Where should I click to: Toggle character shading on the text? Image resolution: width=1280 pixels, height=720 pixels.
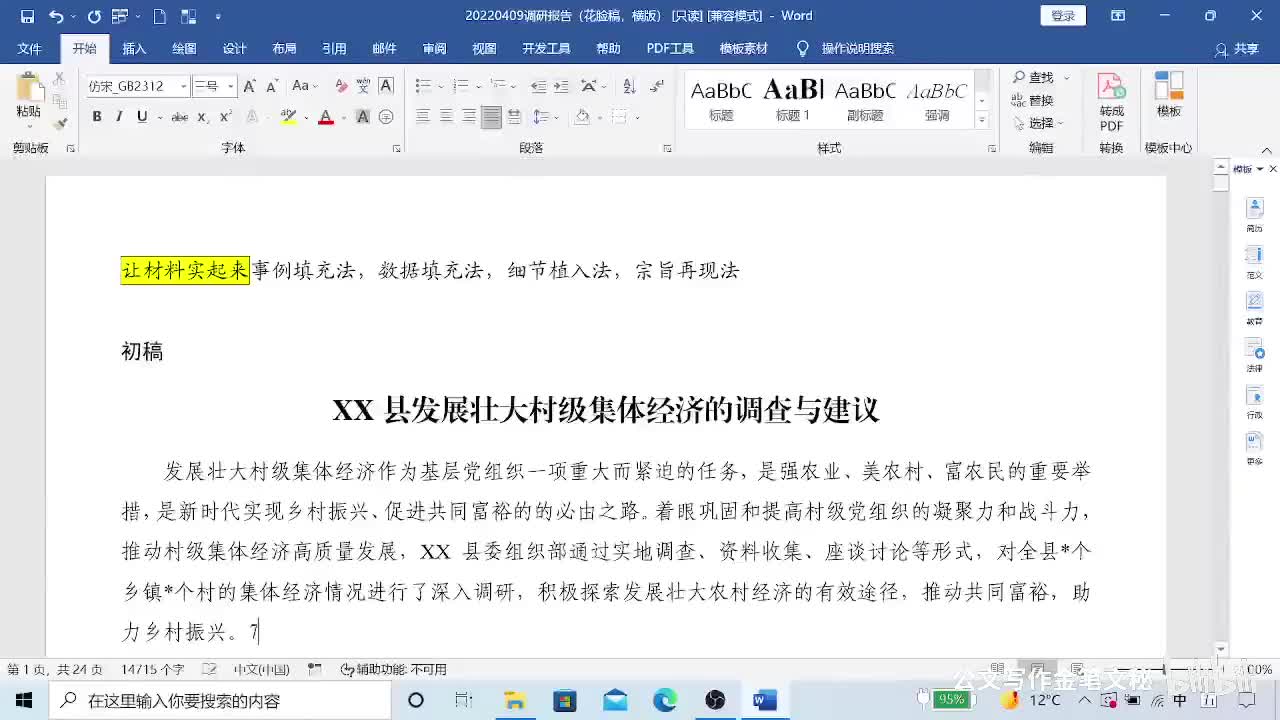[363, 117]
